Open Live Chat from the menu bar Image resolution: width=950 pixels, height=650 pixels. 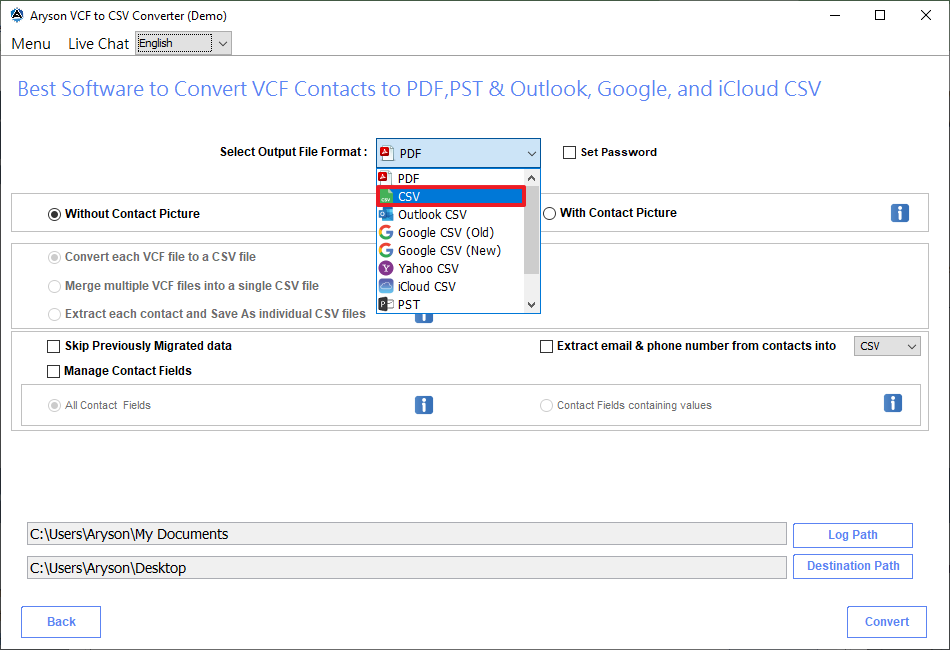pos(98,44)
